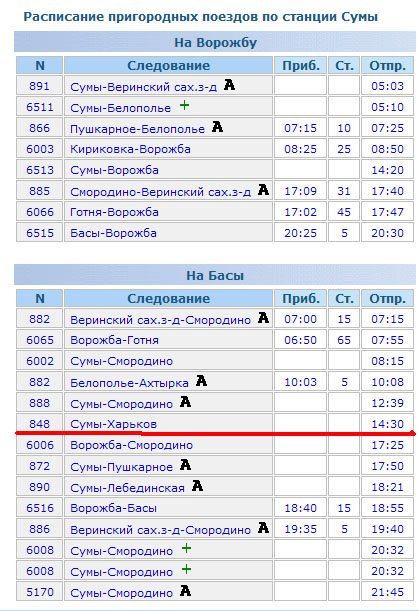
Task: Click the На Ворожбу section header
Action: click(215, 42)
